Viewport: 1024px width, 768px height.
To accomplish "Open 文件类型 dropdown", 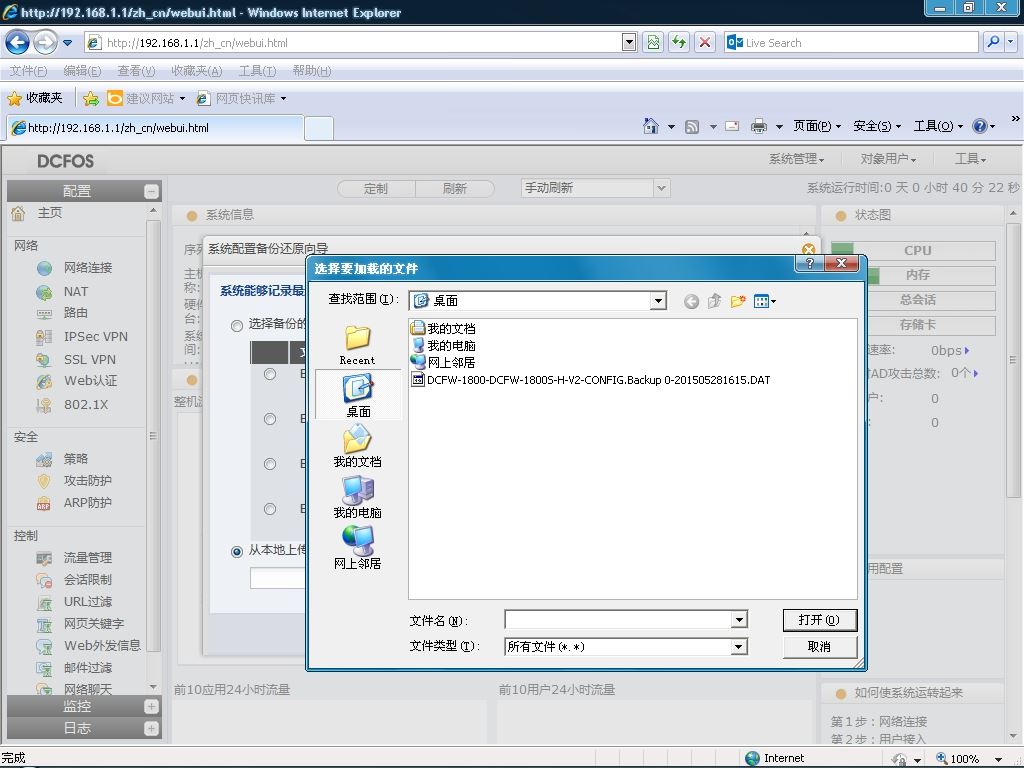I will tap(739, 647).
